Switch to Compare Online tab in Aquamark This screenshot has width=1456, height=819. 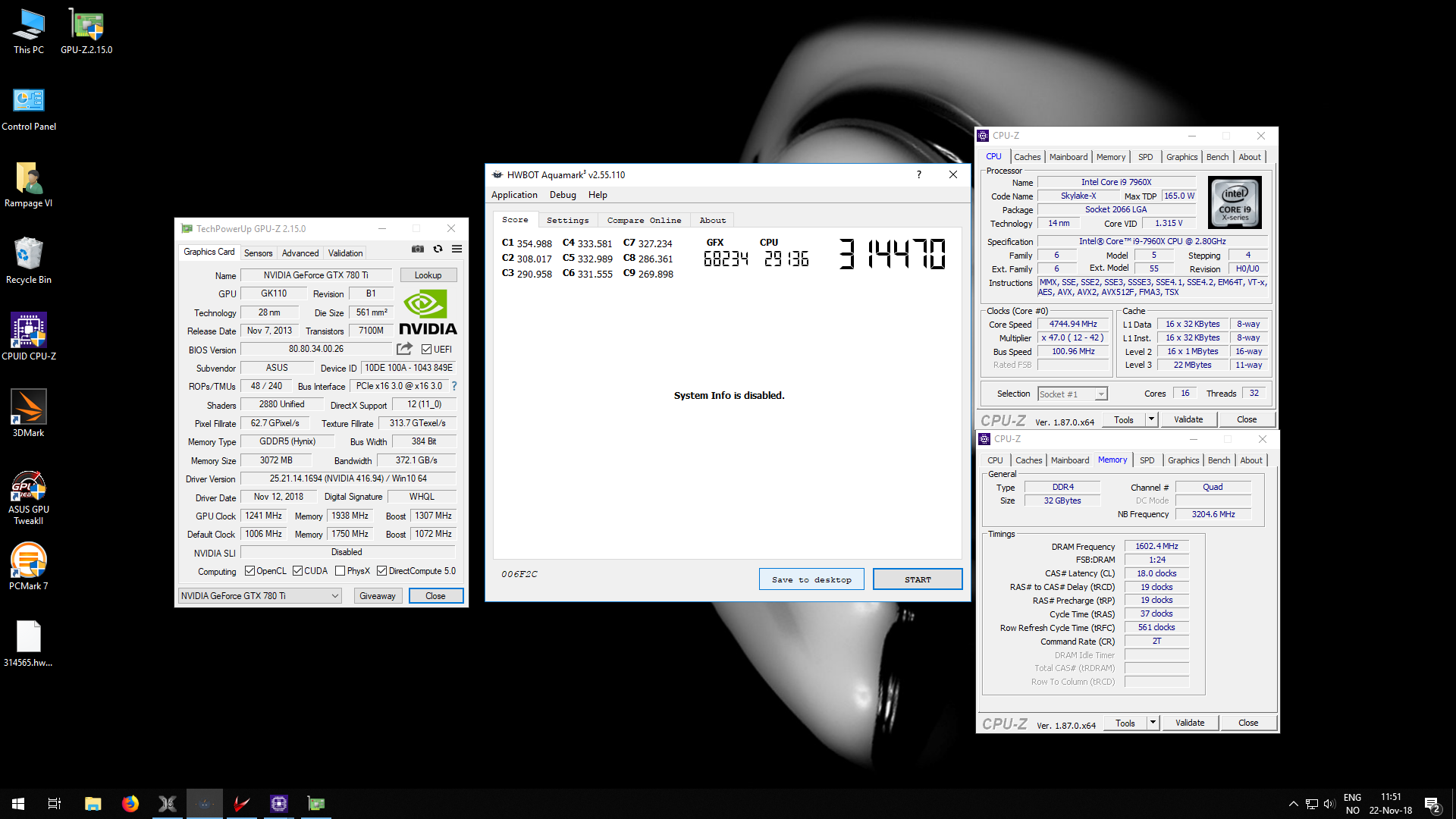pos(644,220)
